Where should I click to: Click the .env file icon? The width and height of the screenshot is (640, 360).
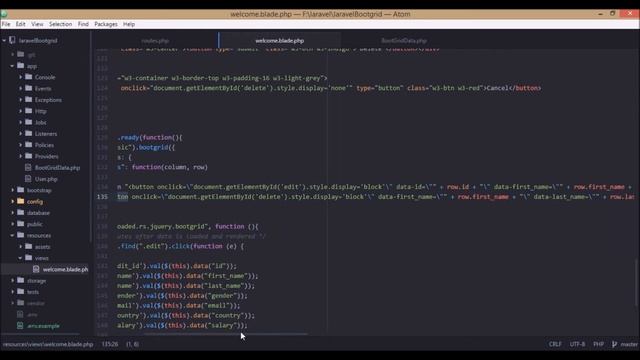pyautogui.click(x=20, y=314)
